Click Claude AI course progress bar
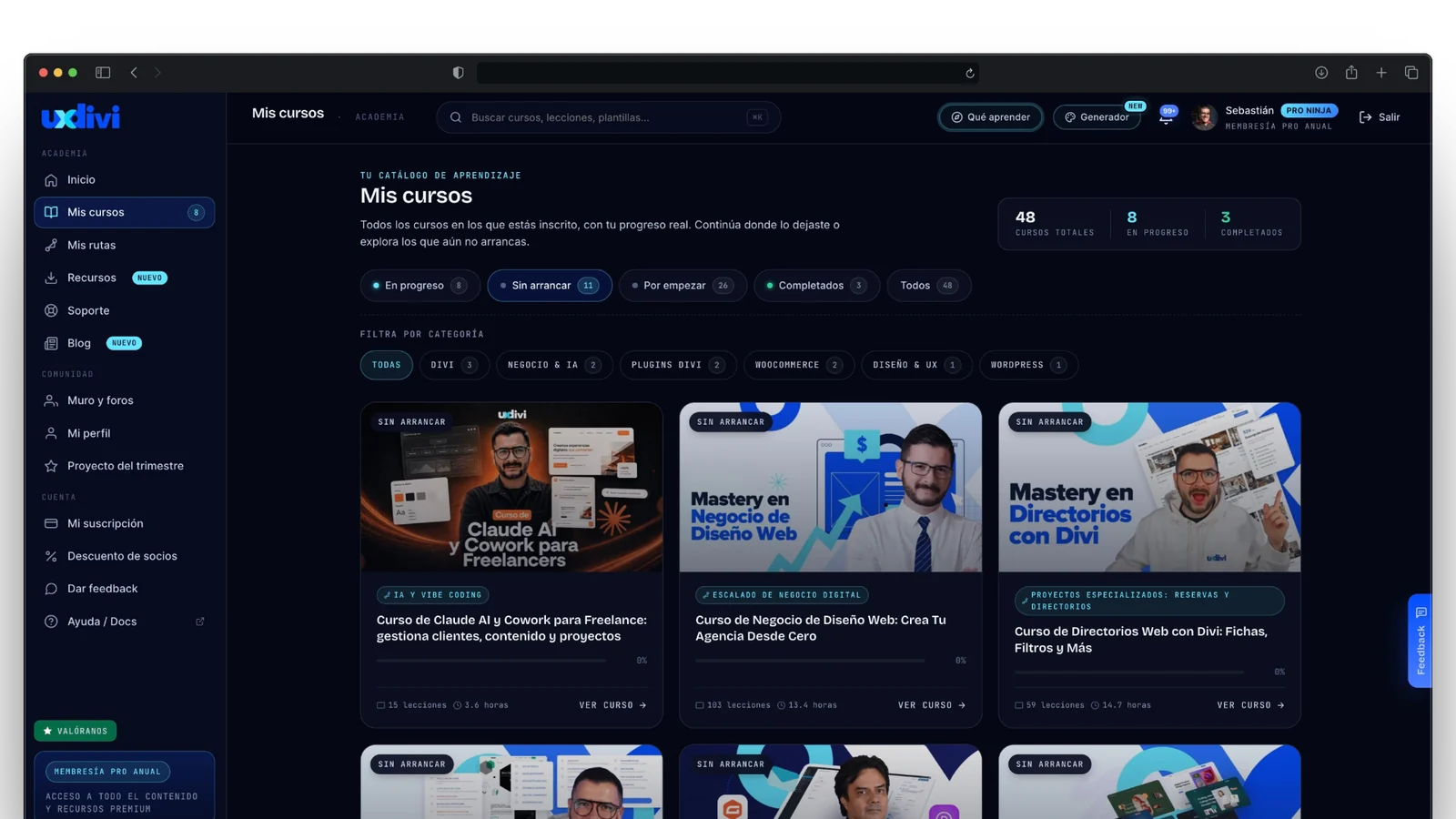This screenshot has height=819, width=1456. point(491,661)
